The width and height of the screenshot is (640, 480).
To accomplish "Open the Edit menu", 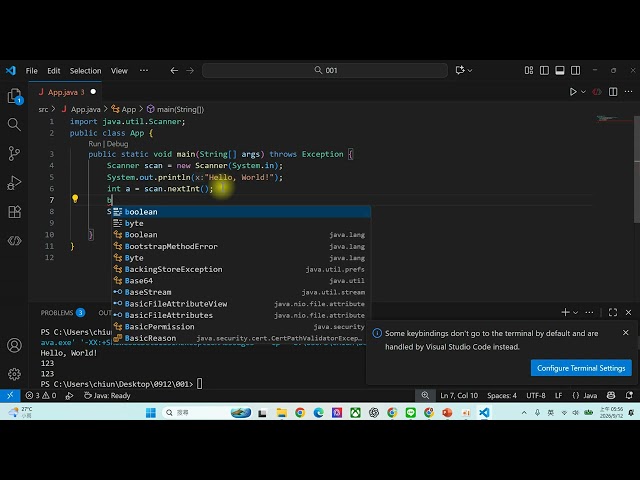I will [x=53, y=71].
